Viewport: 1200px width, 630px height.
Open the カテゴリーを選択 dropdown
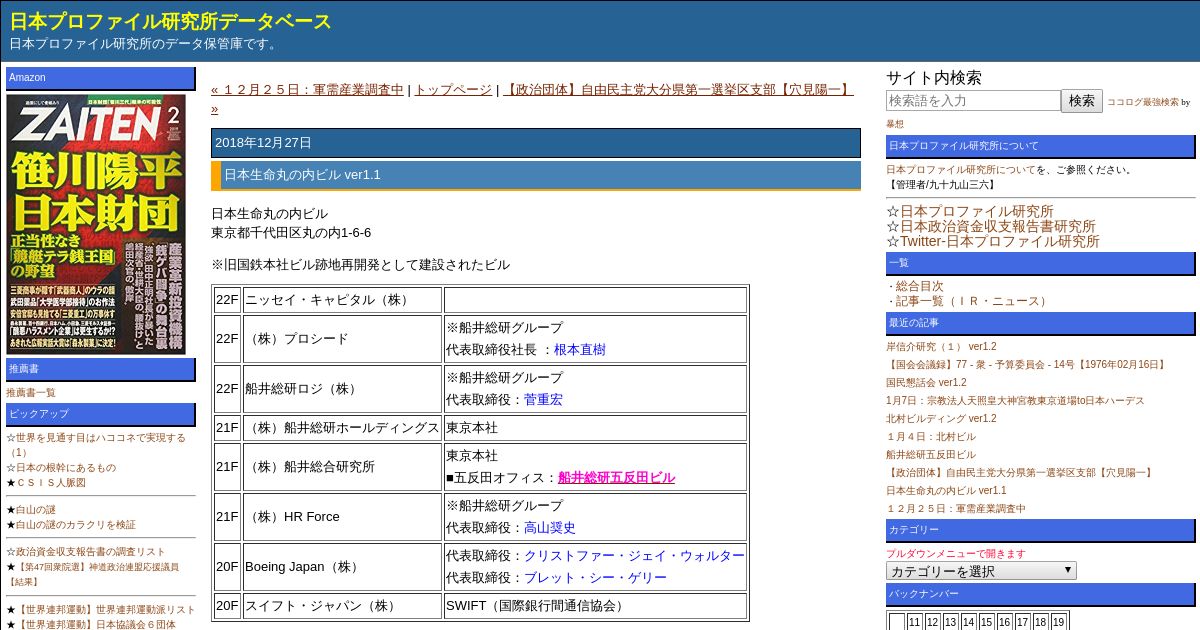coord(981,571)
